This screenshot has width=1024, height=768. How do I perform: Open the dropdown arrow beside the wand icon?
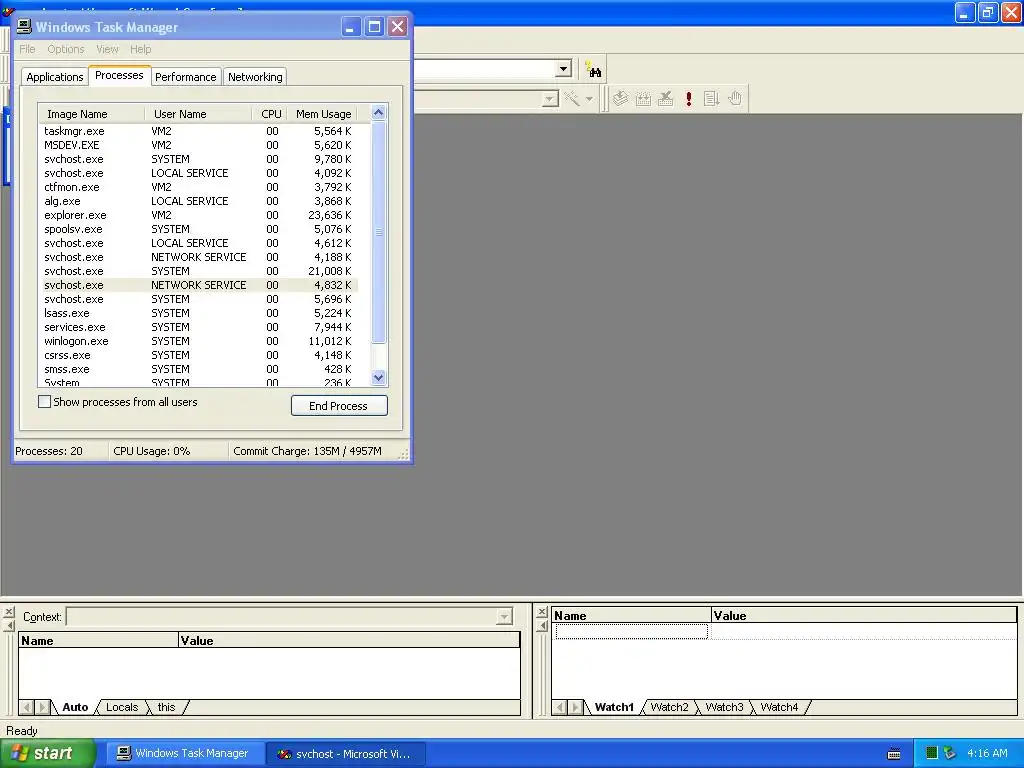coord(589,99)
